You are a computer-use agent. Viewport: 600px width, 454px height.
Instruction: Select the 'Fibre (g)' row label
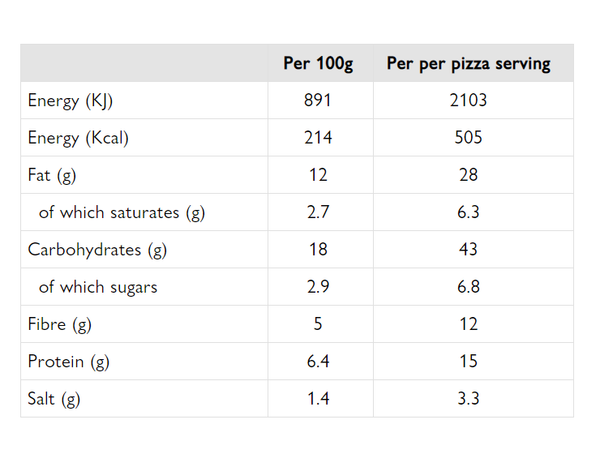tap(60, 325)
